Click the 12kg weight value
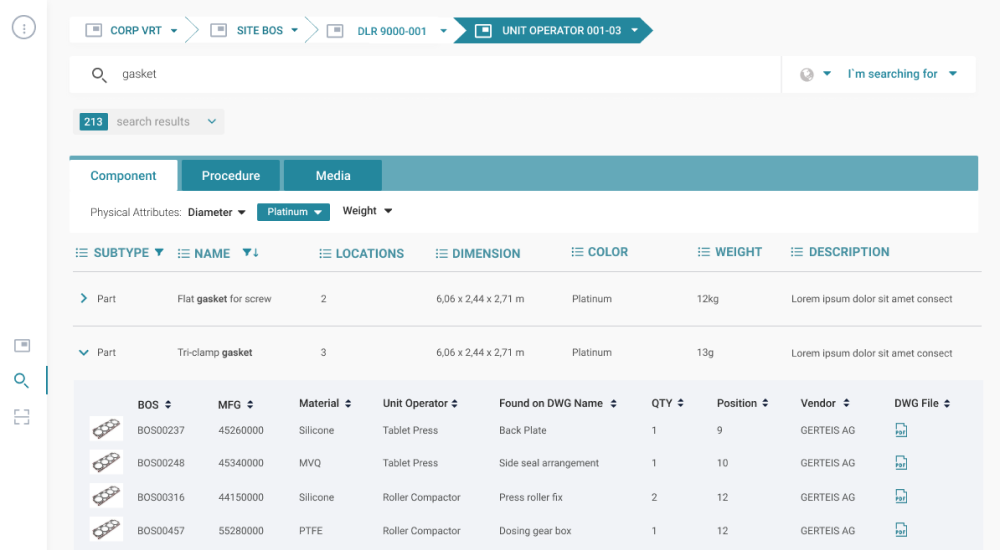Viewport: 1000px width, 550px height. (x=708, y=299)
